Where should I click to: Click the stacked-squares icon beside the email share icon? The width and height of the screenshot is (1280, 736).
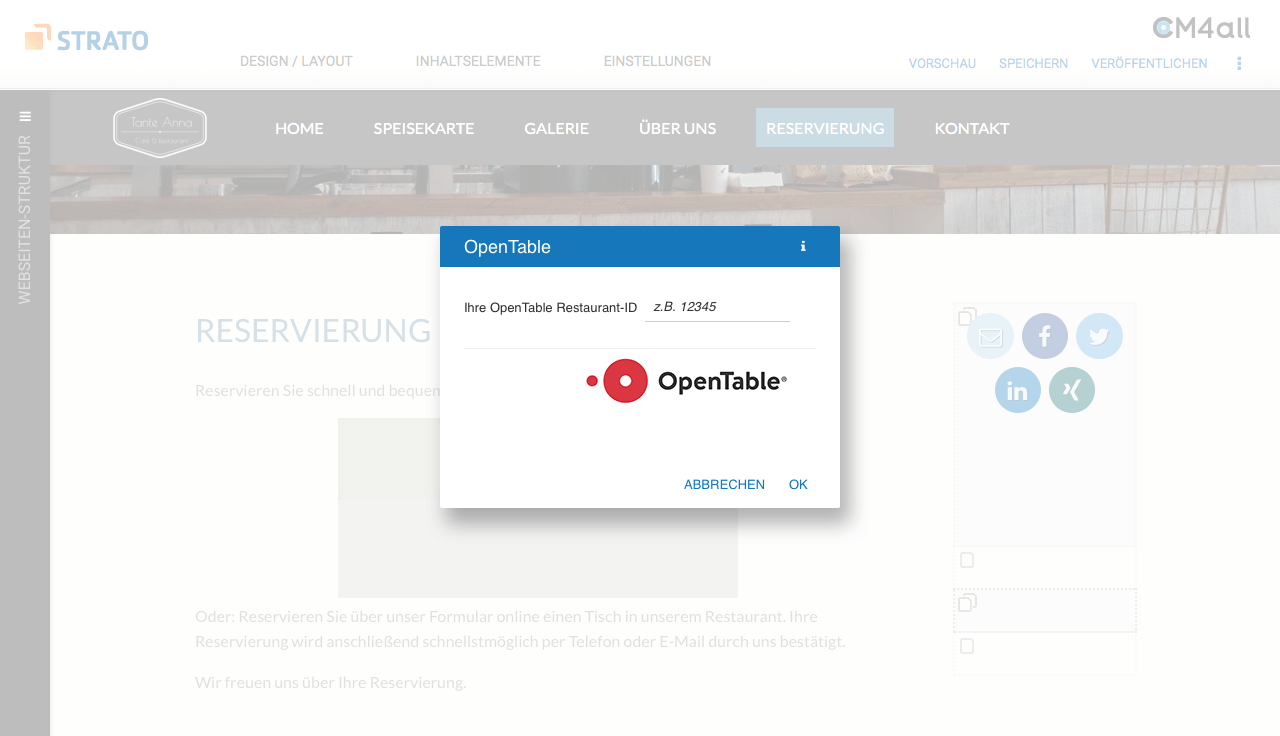(x=967, y=317)
